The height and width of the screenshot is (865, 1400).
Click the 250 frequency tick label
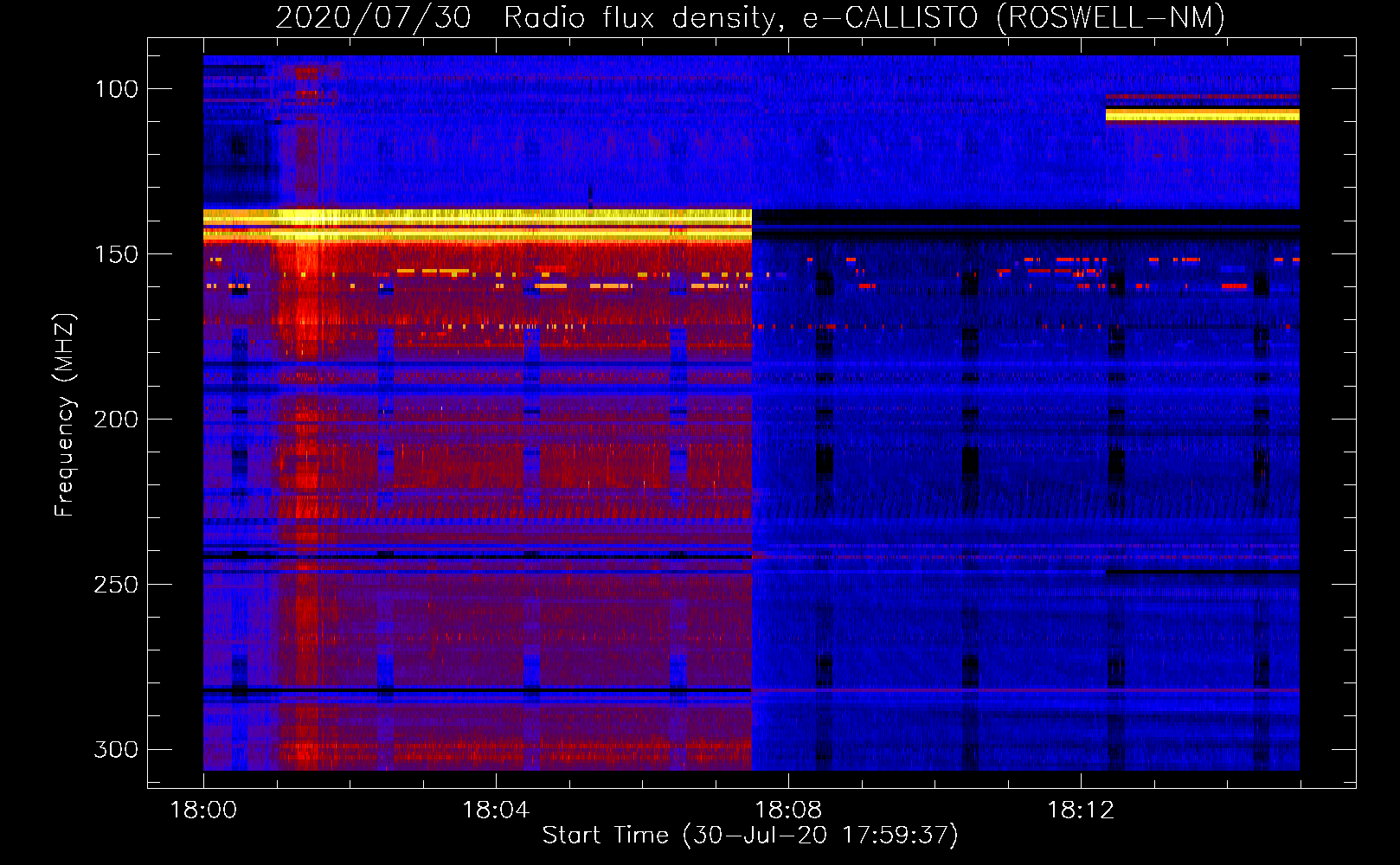pos(116,585)
